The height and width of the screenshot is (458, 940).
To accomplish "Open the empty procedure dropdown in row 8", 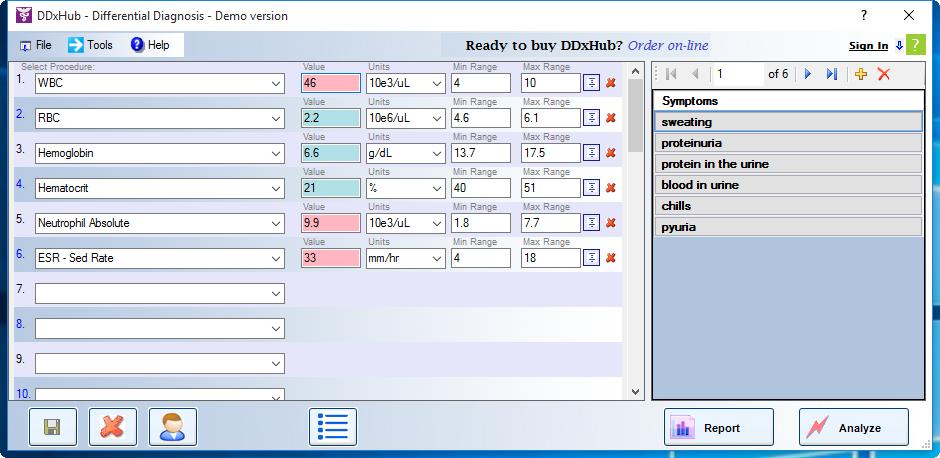I will coord(276,329).
